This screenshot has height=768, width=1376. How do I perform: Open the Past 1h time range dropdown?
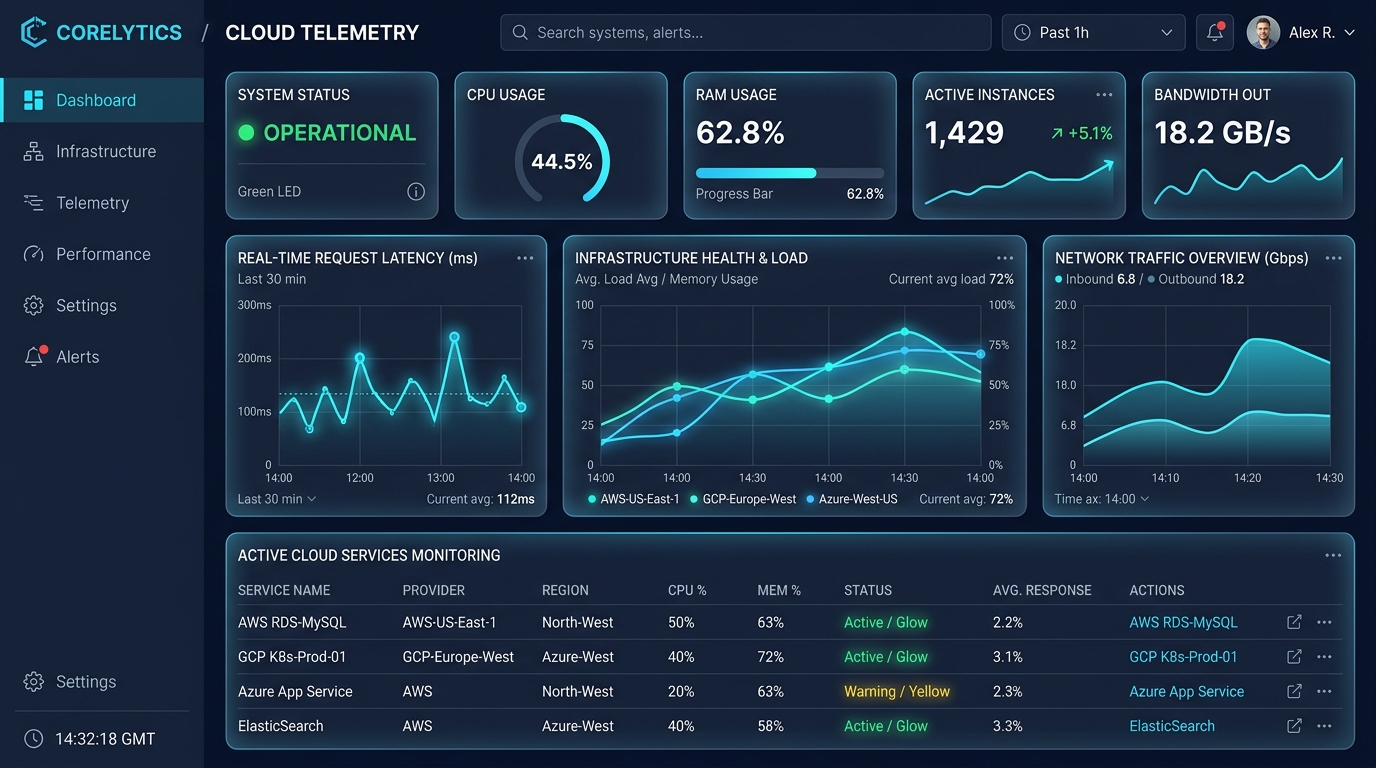[1093, 32]
